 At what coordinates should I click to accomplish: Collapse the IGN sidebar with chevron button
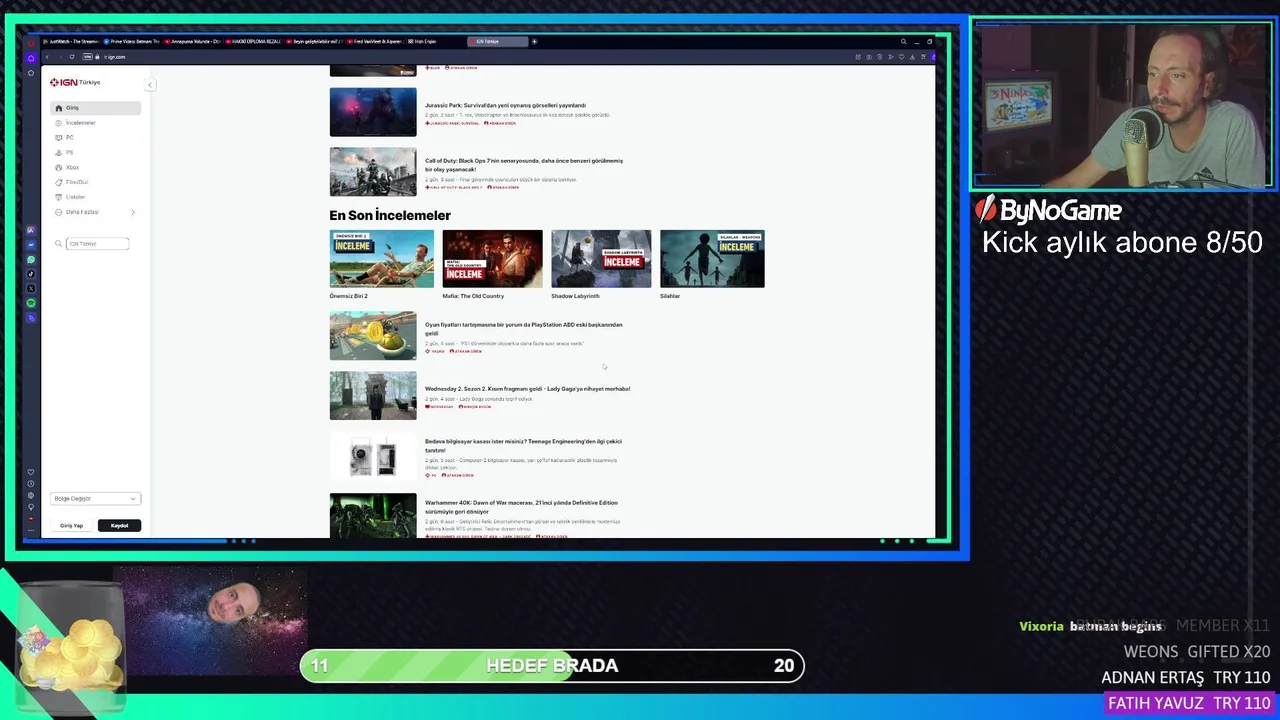coord(149,84)
